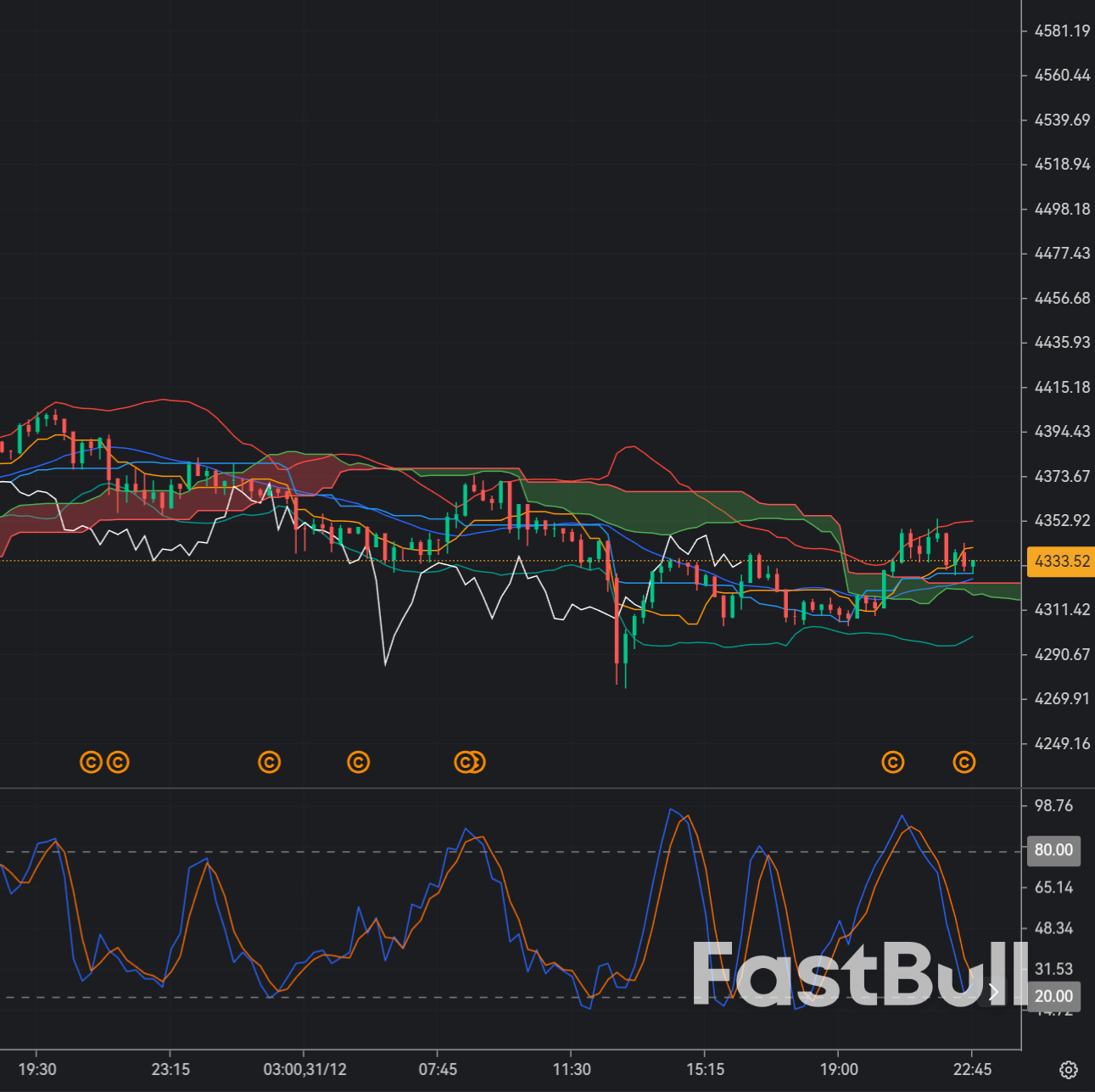Open the chart settings gear icon
The height and width of the screenshot is (1092, 1095).
point(1070,1071)
